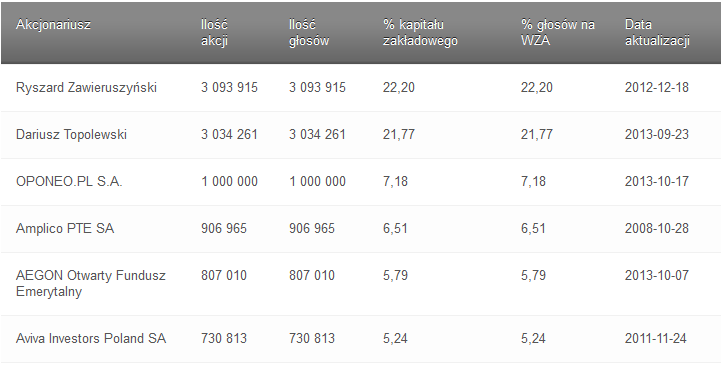Click the Ilość głosów column header
722x365 pixels.
(x=309, y=33)
